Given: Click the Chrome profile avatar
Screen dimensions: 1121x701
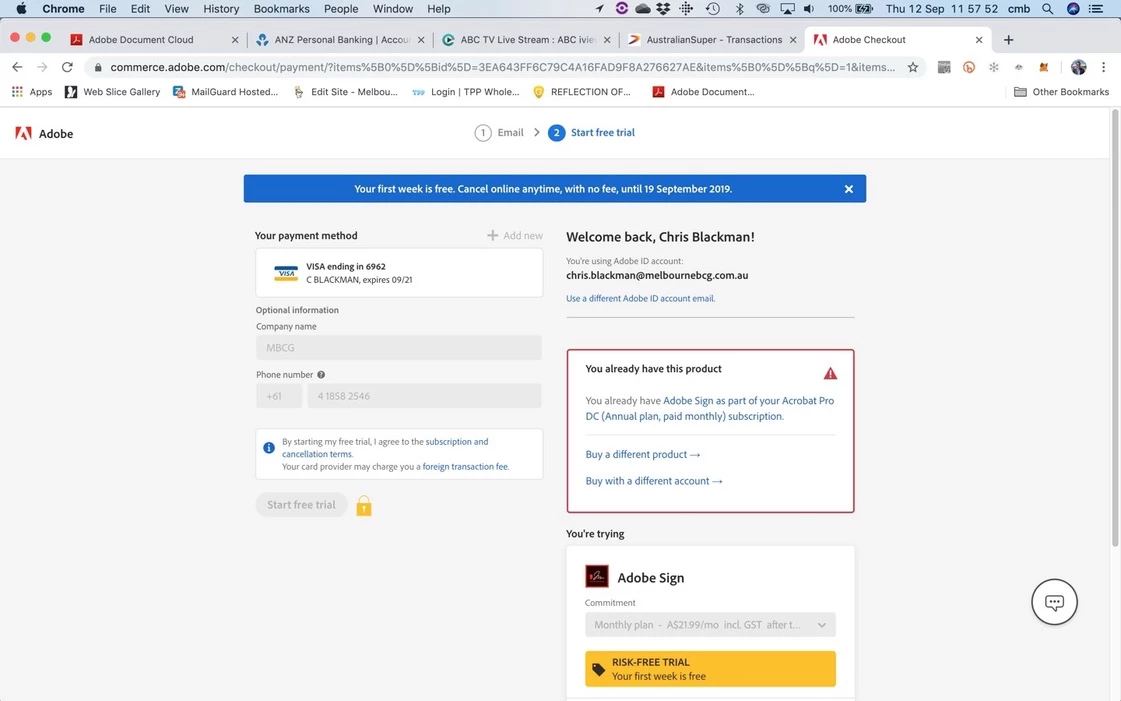Looking at the screenshot, I should coord(1078,67).
